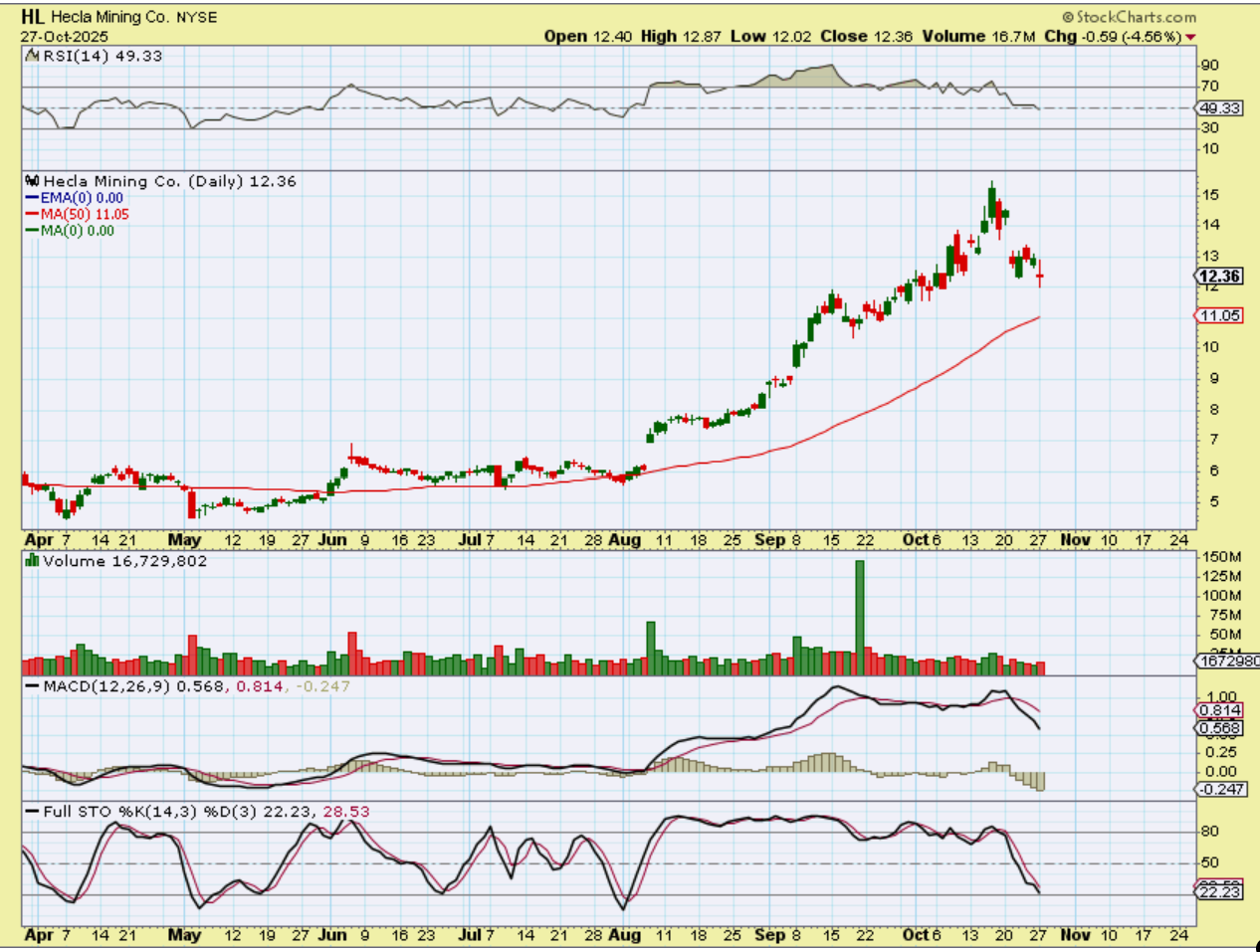The image size is (1260, 952).
Task: Click the 0.814 signal value tag on MACD axis
Action: point(1220,710)
